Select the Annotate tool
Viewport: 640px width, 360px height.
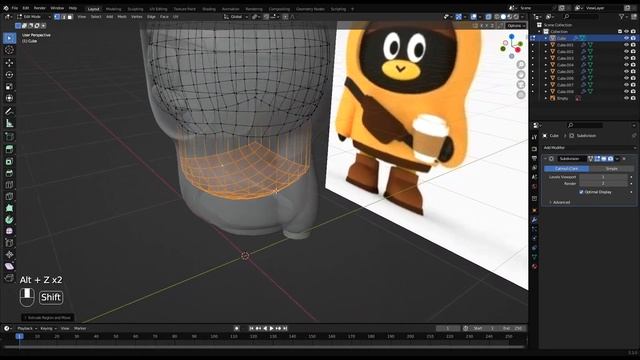point(9,111)
